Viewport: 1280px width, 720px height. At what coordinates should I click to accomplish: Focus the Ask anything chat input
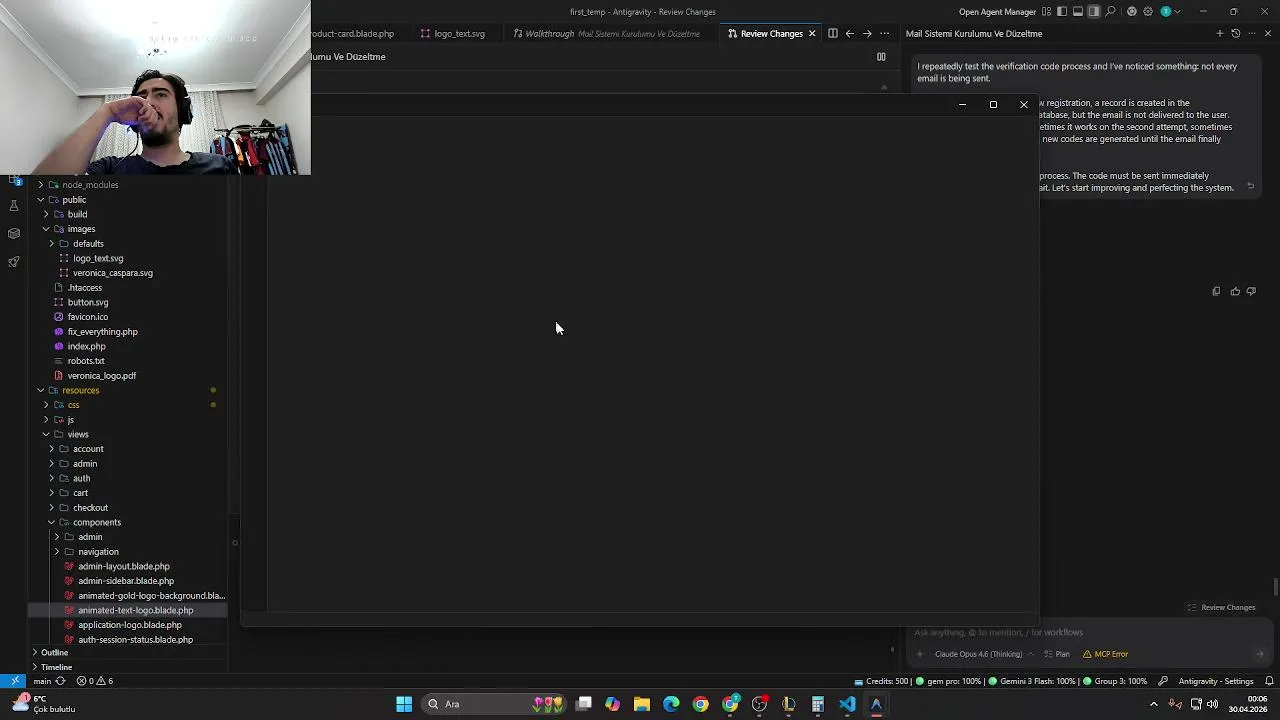[1088, 632]
